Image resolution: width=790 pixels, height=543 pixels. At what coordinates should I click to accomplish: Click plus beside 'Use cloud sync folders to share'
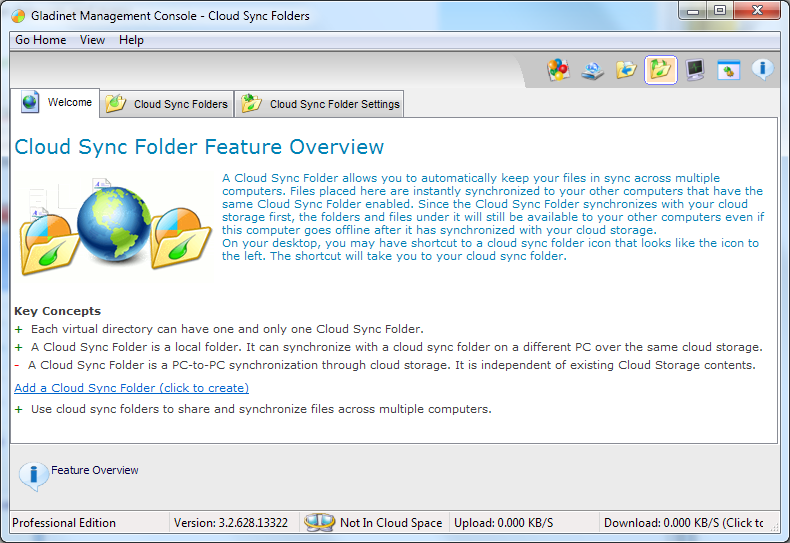19,409
